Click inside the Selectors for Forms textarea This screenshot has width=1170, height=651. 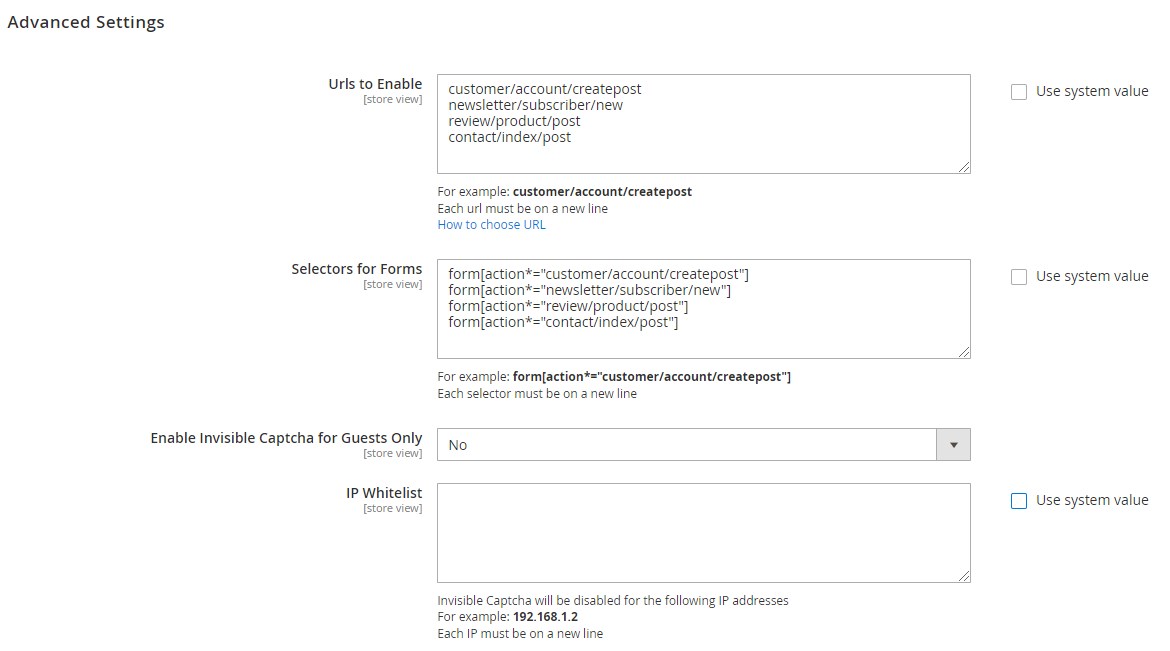(704, 309)
